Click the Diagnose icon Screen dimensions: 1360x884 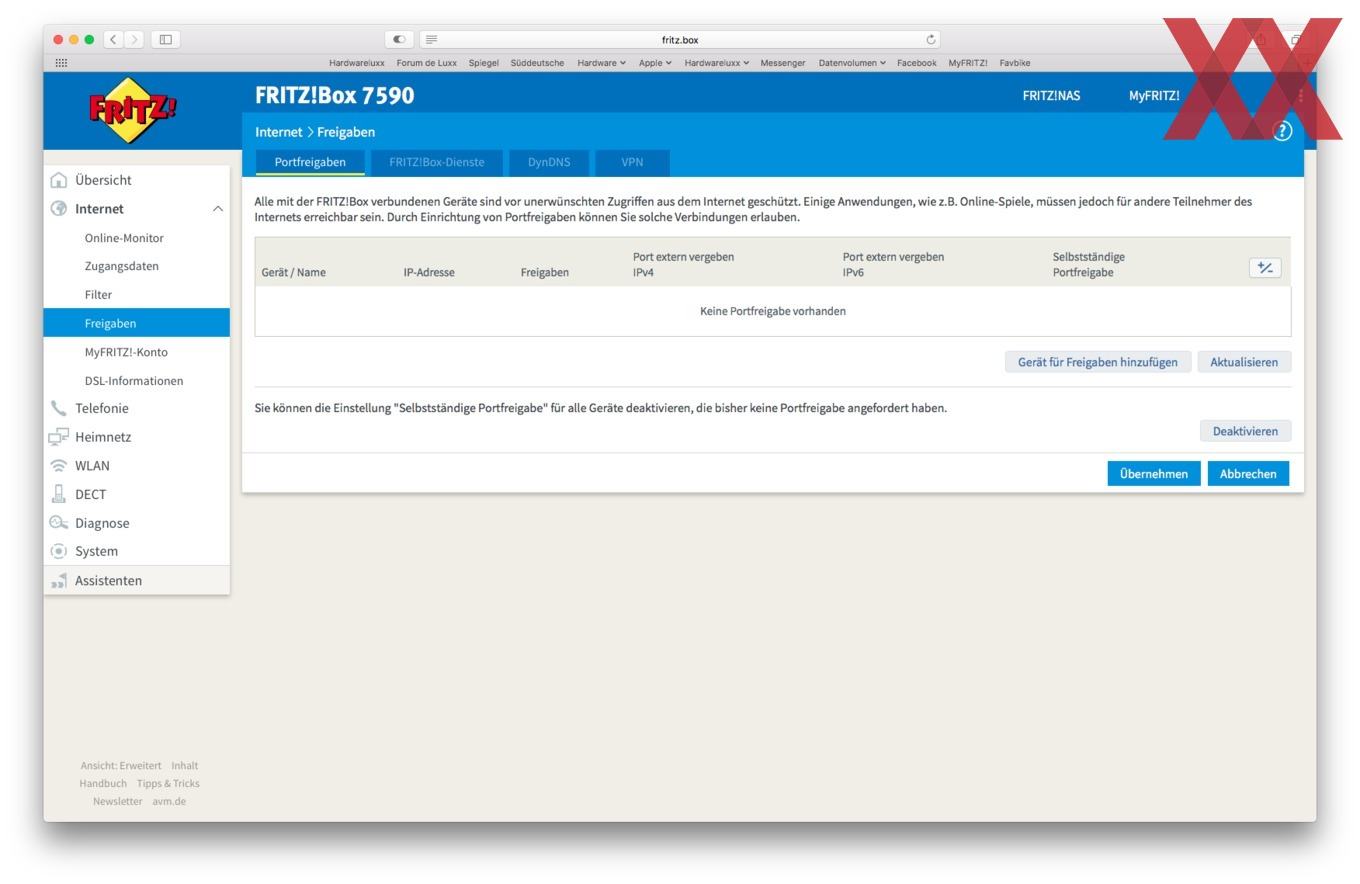59,523
